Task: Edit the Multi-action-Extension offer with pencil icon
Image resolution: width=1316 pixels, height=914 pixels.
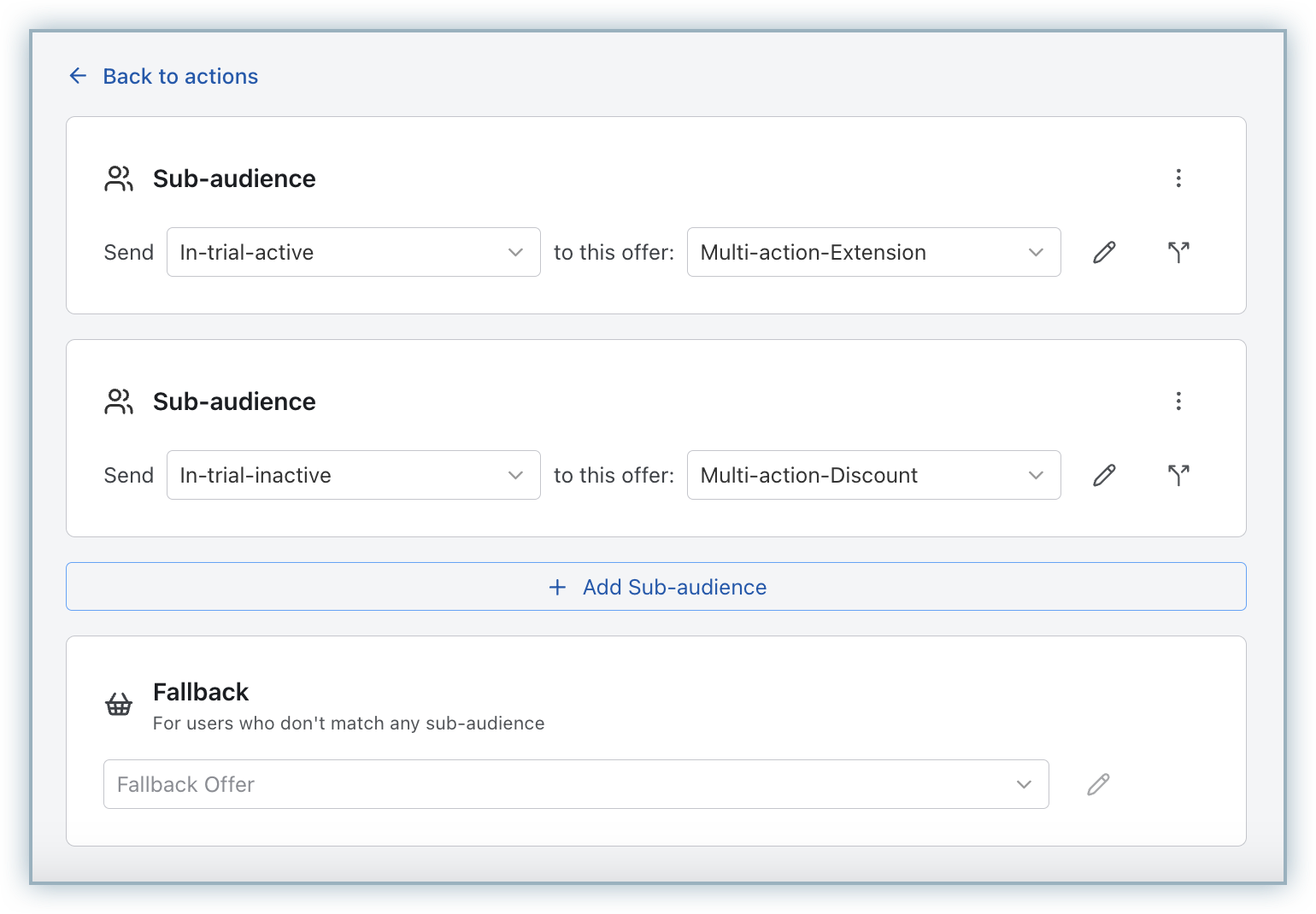Action: coord(1104,252)
